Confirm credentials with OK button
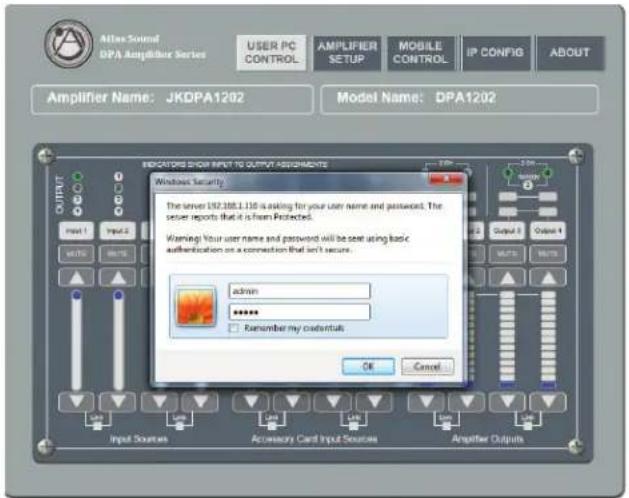Screen dimensions: 629x498 (x=368, y=366)
